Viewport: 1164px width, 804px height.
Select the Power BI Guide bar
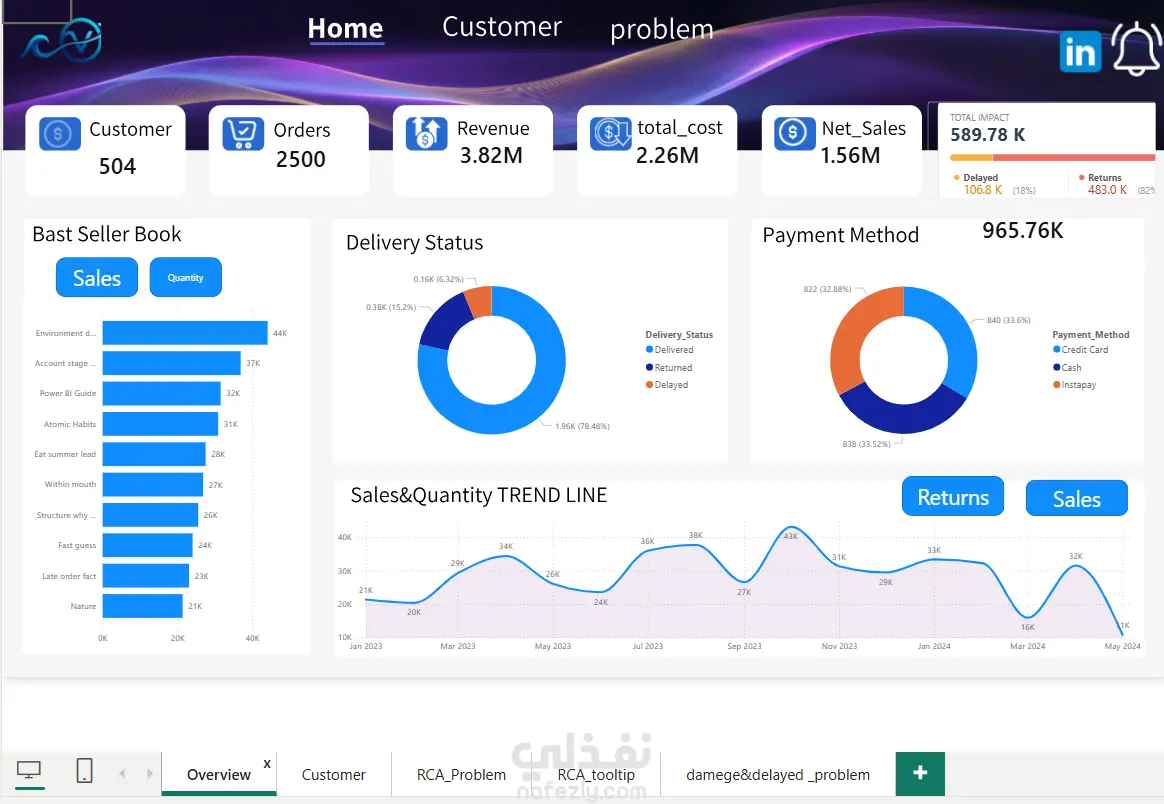click(x=161, y=393)
